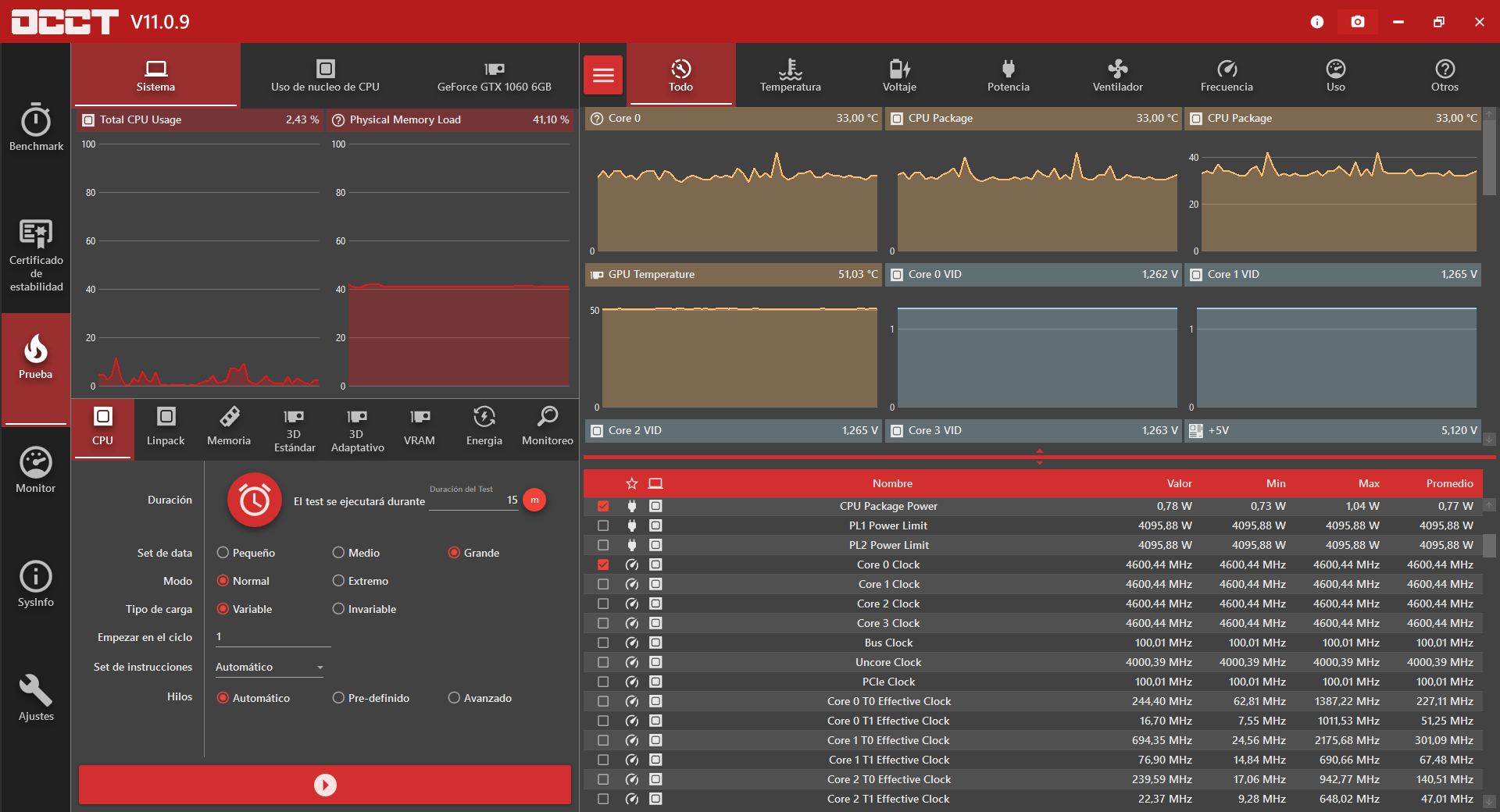1500x812 pixels.
Task: Click the Total CPU Usage graph icon
Action: [x=88, y=120]
